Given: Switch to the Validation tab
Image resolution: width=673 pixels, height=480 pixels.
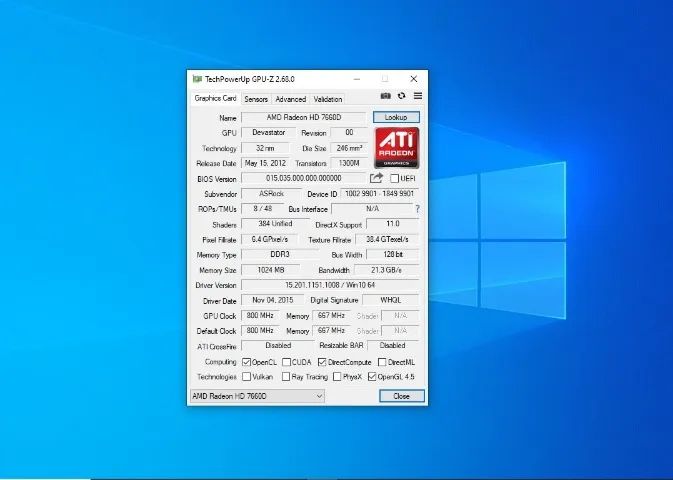Looking at the screenshot, I should click(x=327, y=99).
